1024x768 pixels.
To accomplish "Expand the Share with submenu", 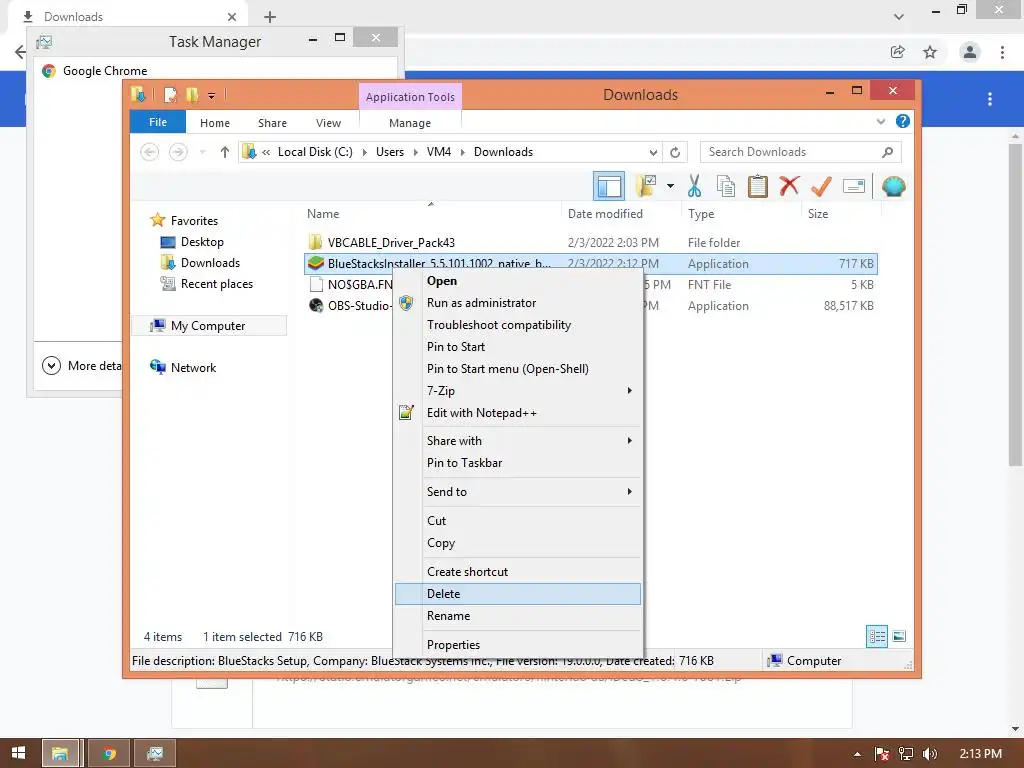I will pos(518,441).
